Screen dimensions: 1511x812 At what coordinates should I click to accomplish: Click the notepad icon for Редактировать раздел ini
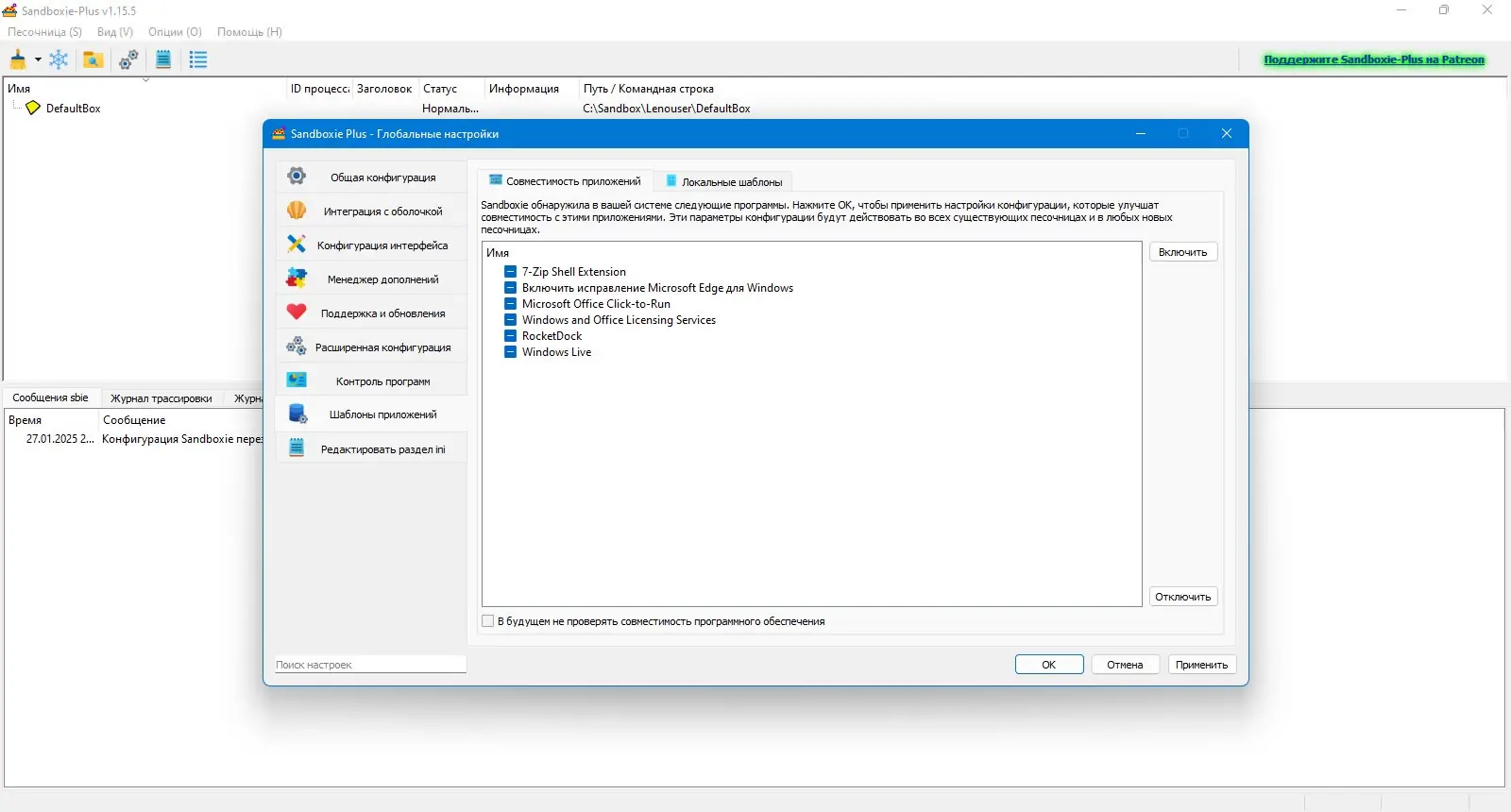(297, 448)
